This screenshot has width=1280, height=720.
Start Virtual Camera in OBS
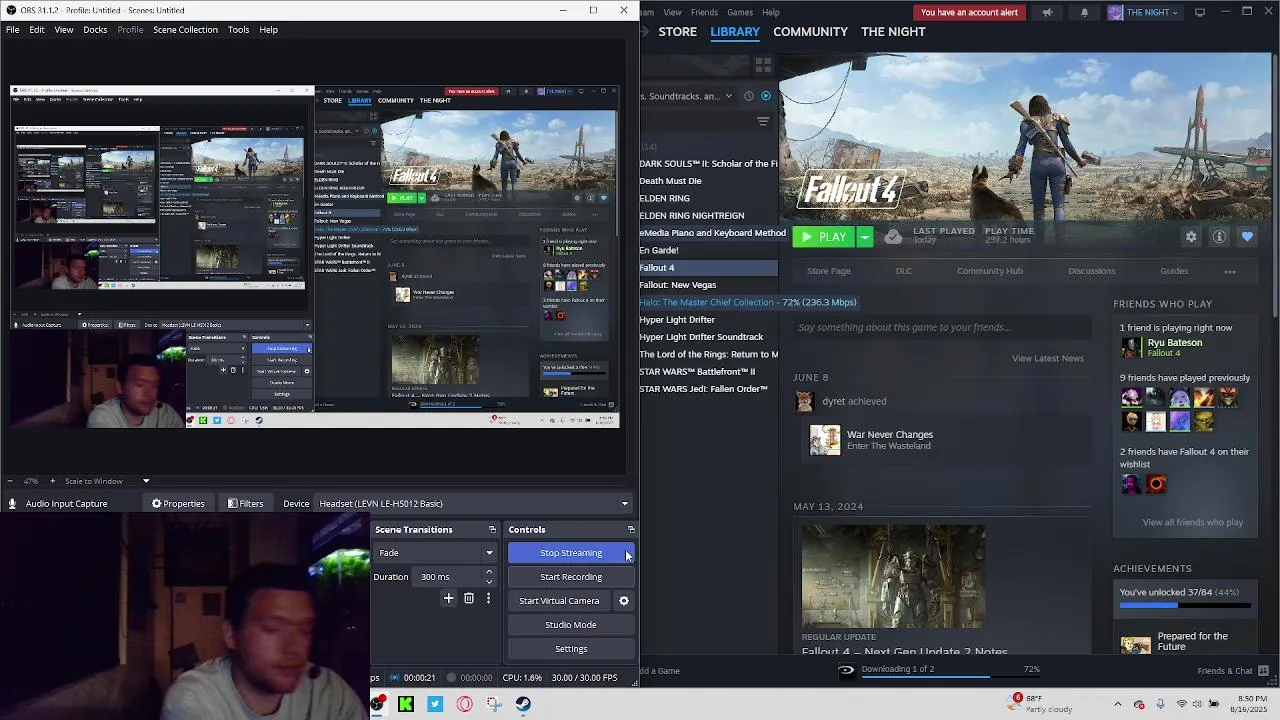pyautogui.click(x=559, y=601)
